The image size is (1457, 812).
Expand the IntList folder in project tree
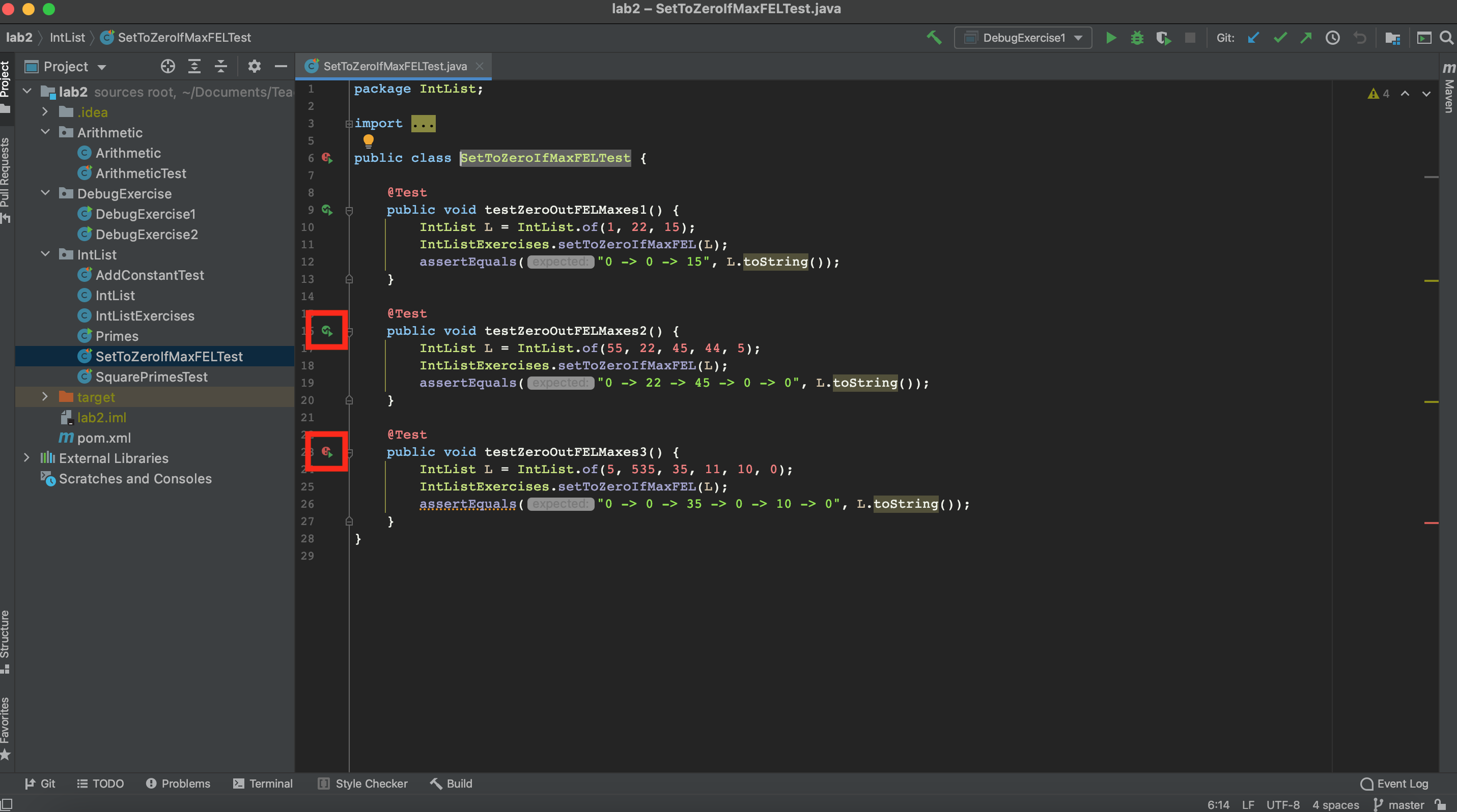pyautogui.click(x=41, y=254)
